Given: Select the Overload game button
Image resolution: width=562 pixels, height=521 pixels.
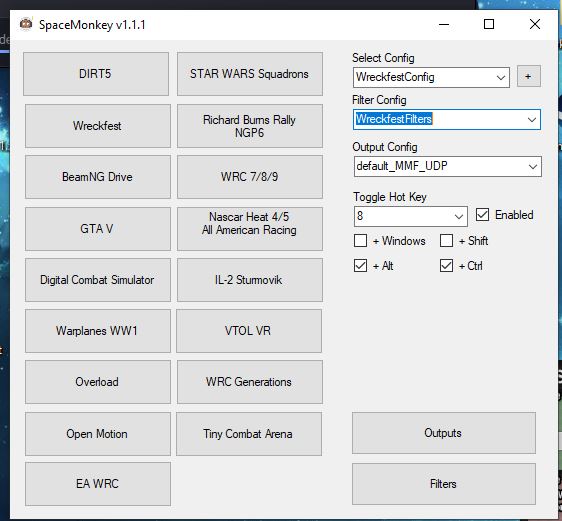Looking at the screenshot, I should click(x=97, y=382).
